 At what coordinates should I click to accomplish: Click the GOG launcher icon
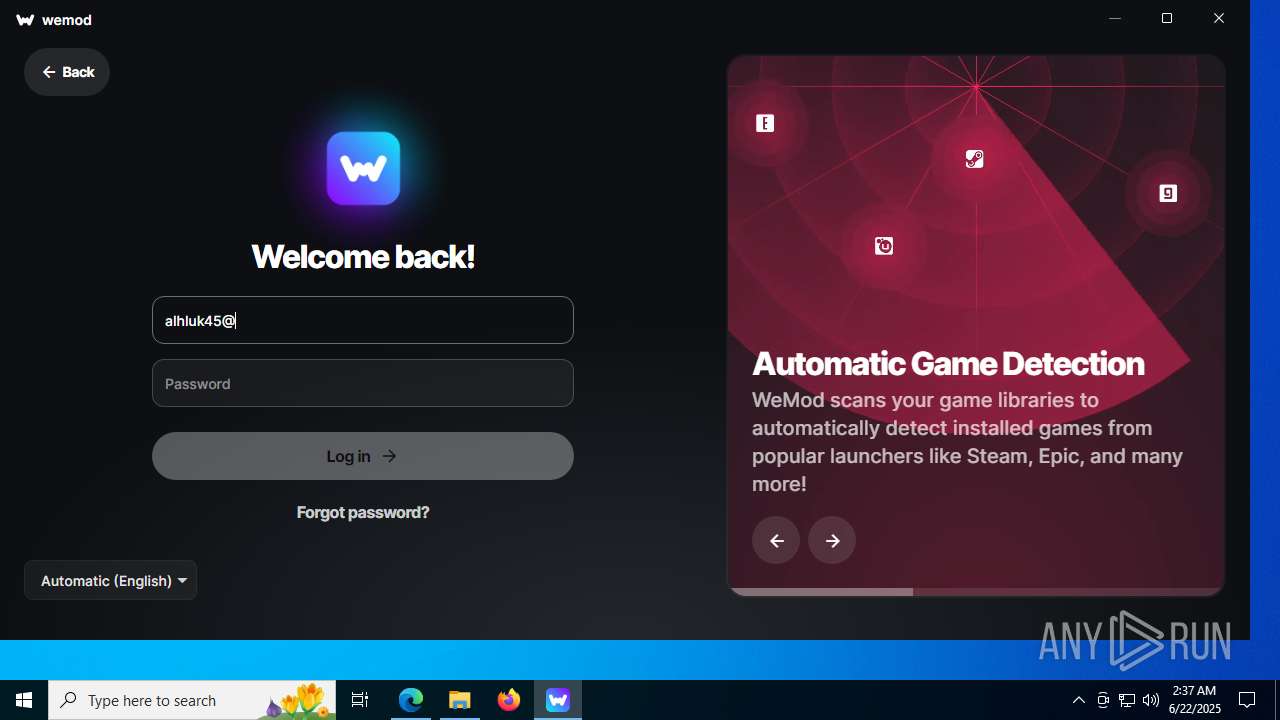point(1168,193)
